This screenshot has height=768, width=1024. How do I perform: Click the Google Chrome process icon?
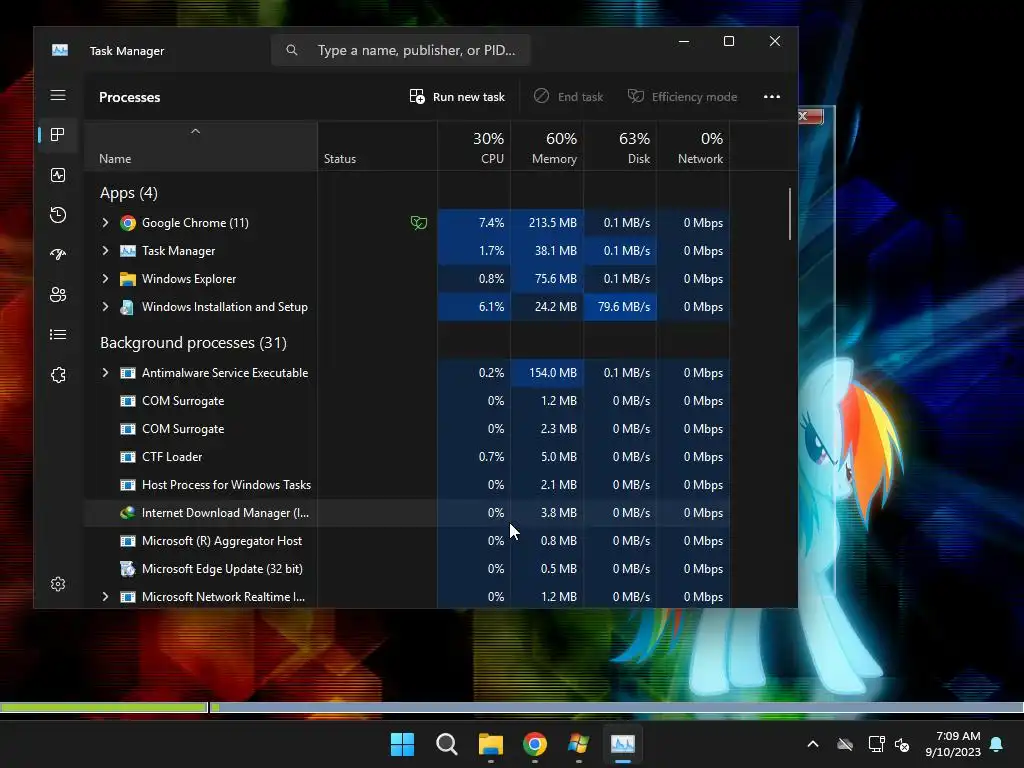coord(128,223)
